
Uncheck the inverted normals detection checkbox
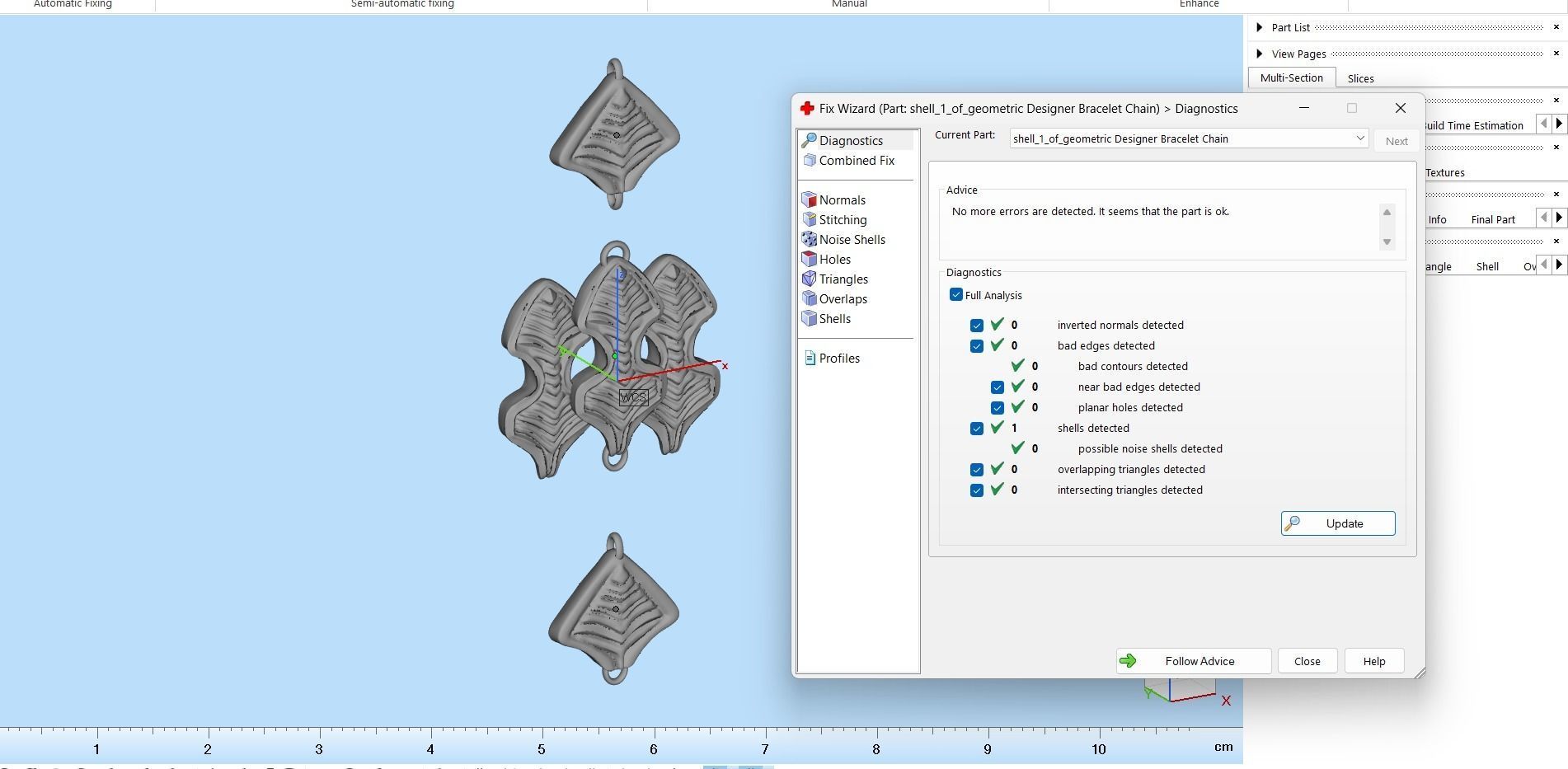[x=977, y=326]
